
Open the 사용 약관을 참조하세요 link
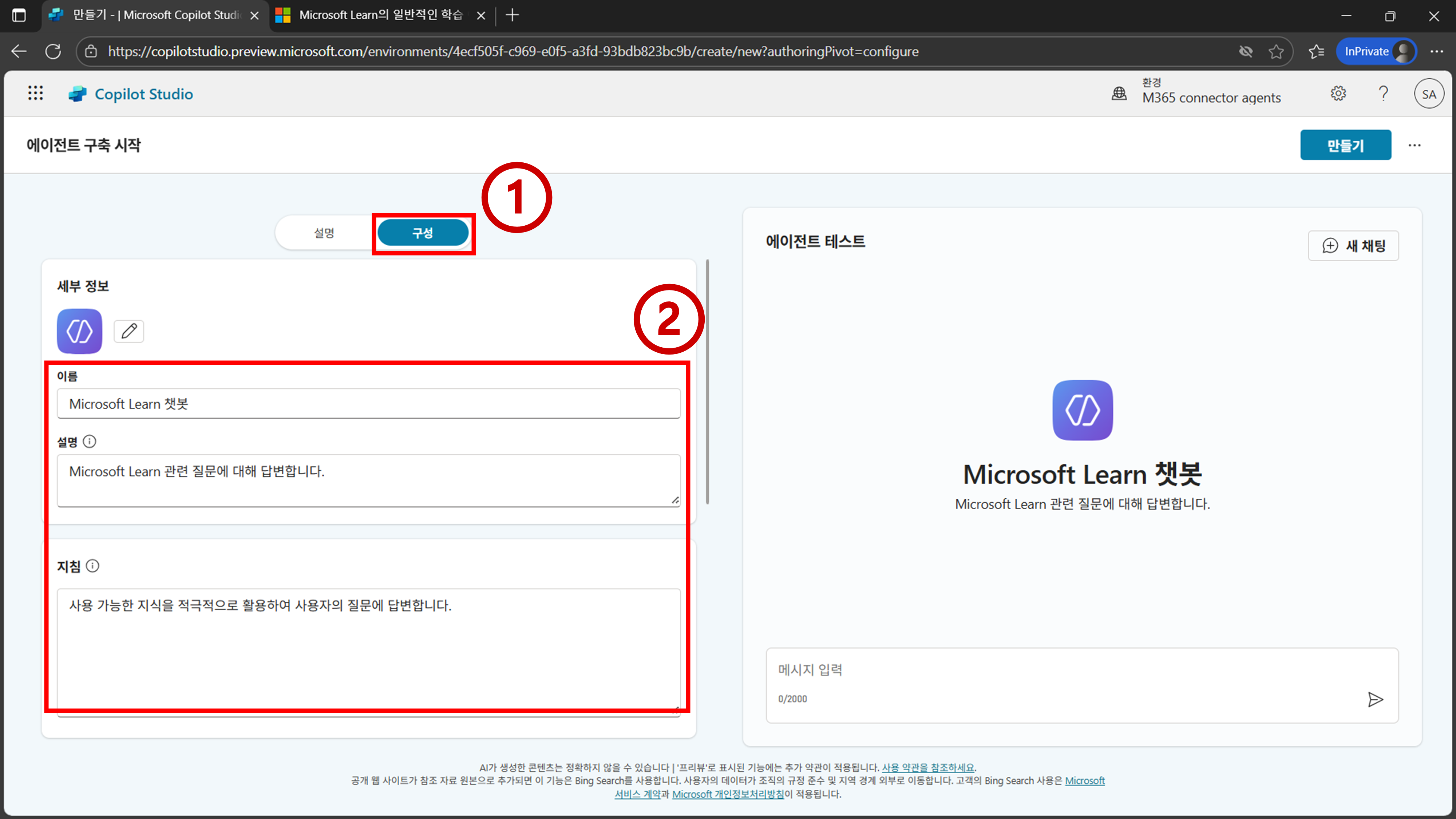927,768
